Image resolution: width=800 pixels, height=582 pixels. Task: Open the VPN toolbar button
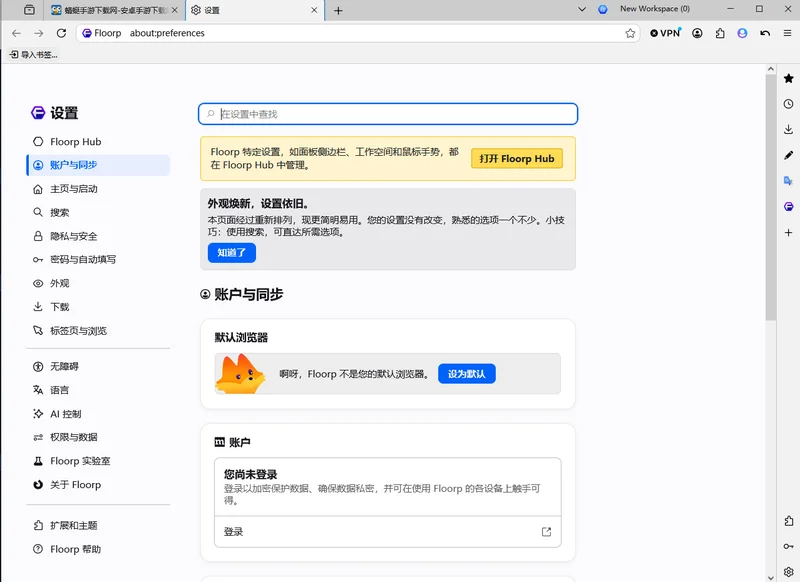(x=665, y=33)
